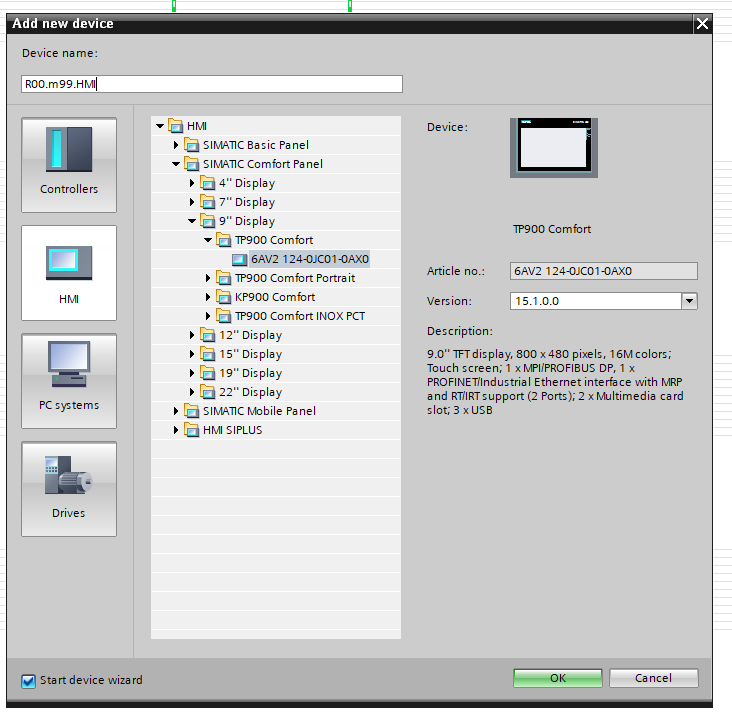Expand the 7'' Display node
The width and height of the screenshot is (732, 717).
coord(192,202)
